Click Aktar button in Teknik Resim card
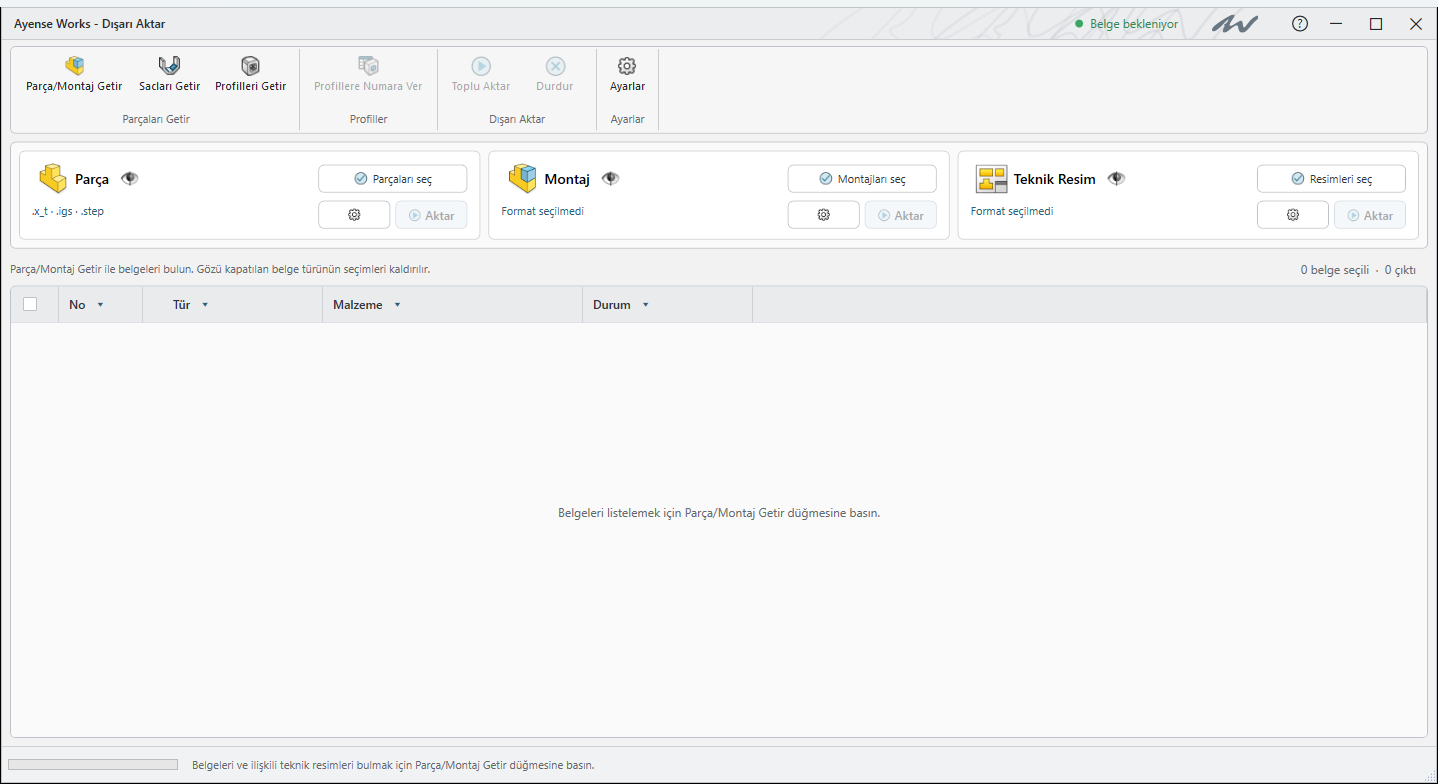 click(x=1370, y=215)
